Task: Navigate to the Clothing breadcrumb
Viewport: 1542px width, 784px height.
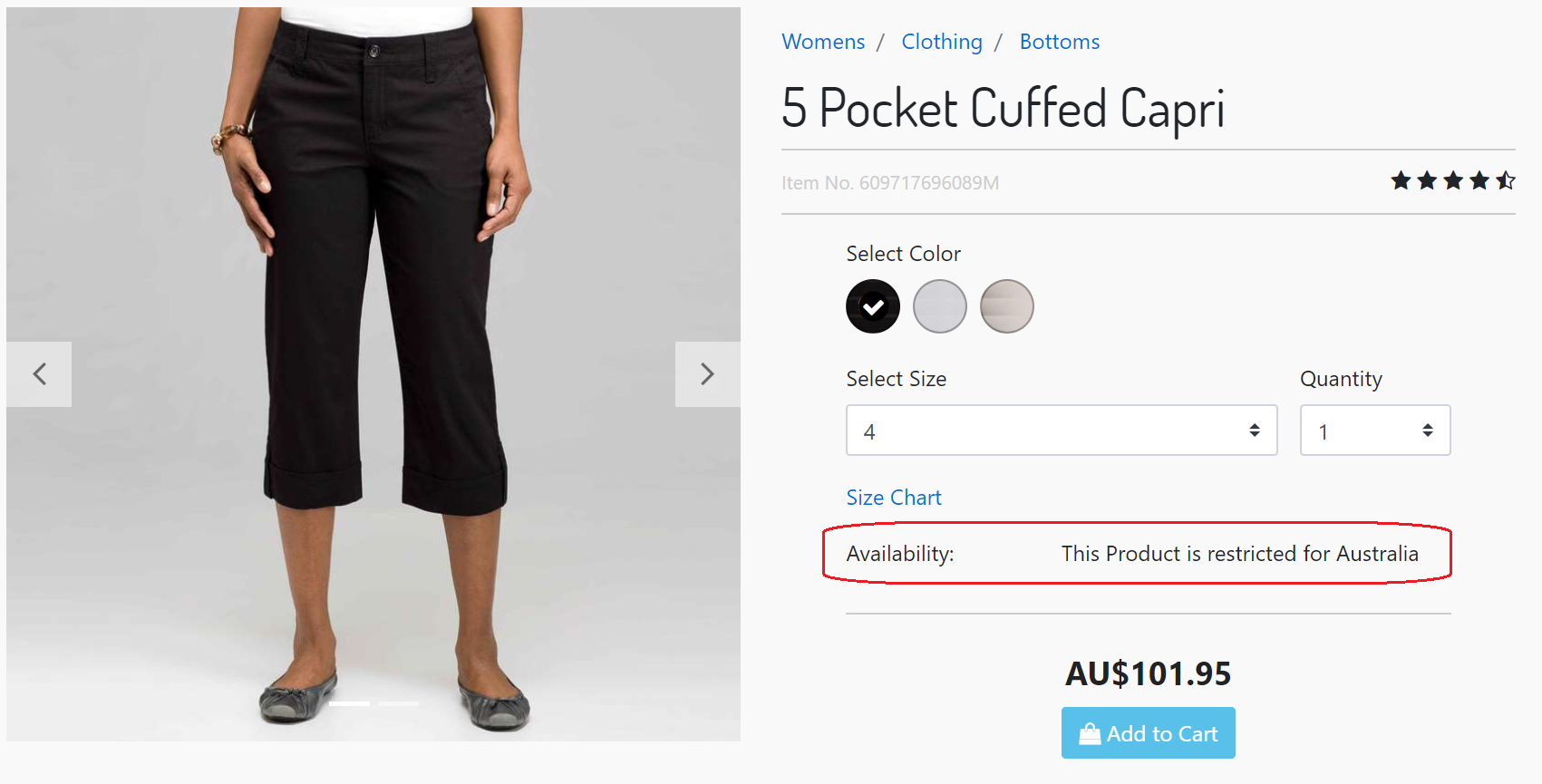Action: coord(942,42)
